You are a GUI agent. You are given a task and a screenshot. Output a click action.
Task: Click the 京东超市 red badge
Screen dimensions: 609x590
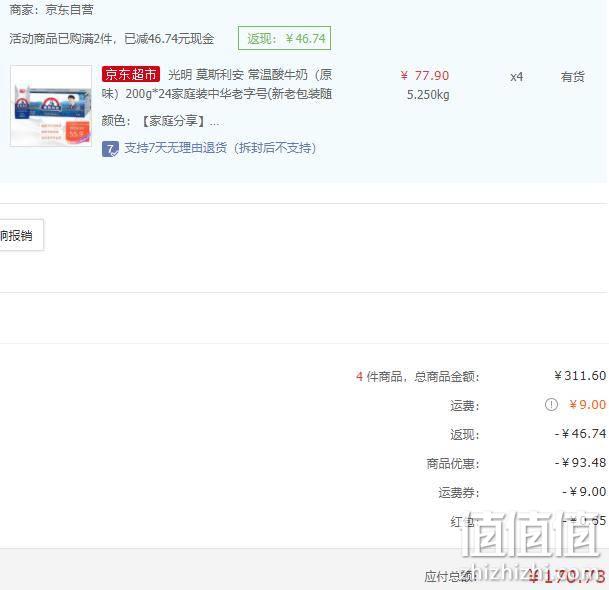click(x=130, y=74)
